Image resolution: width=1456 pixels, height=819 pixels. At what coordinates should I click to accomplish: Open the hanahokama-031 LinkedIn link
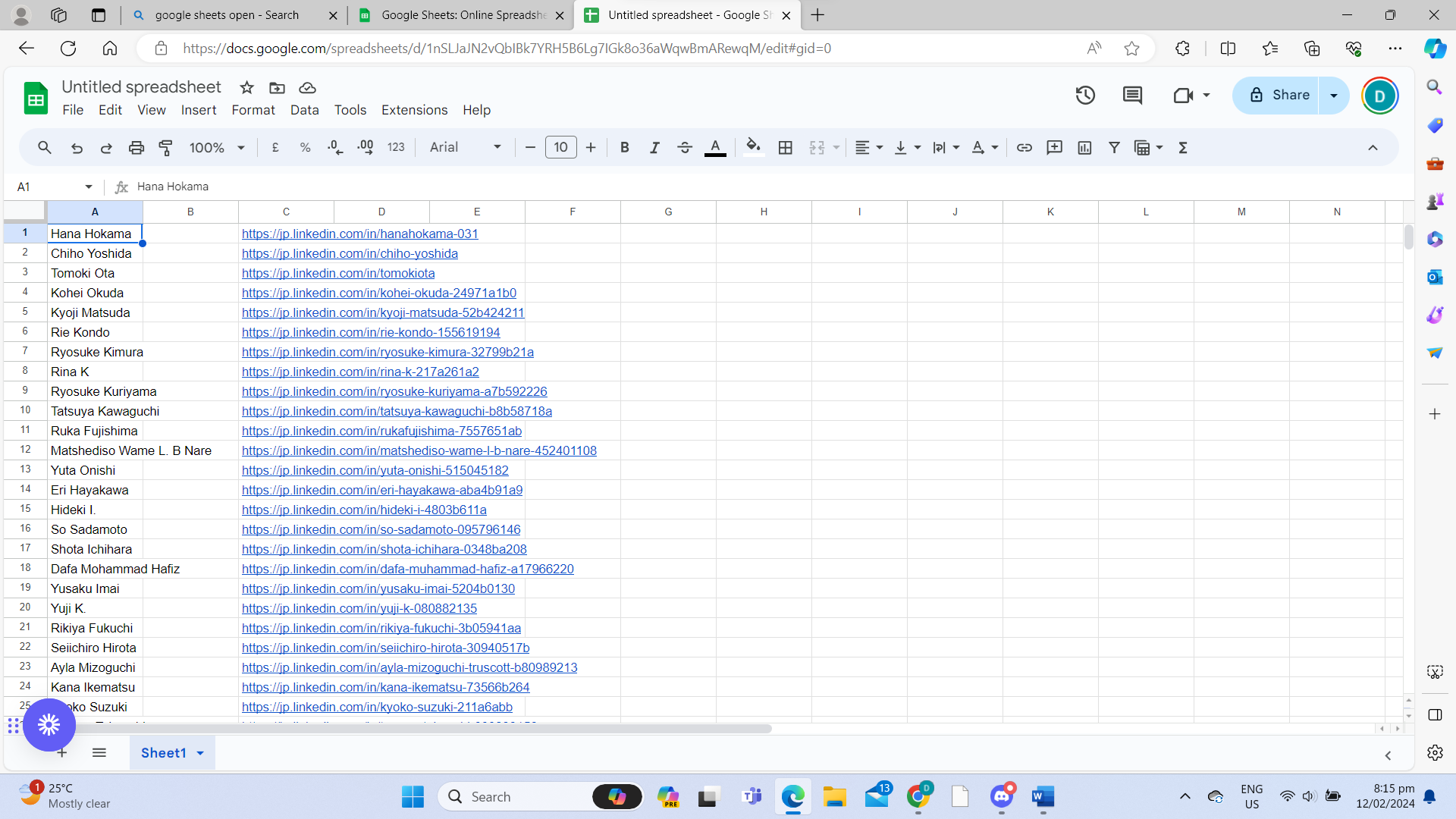pos(359,234)
